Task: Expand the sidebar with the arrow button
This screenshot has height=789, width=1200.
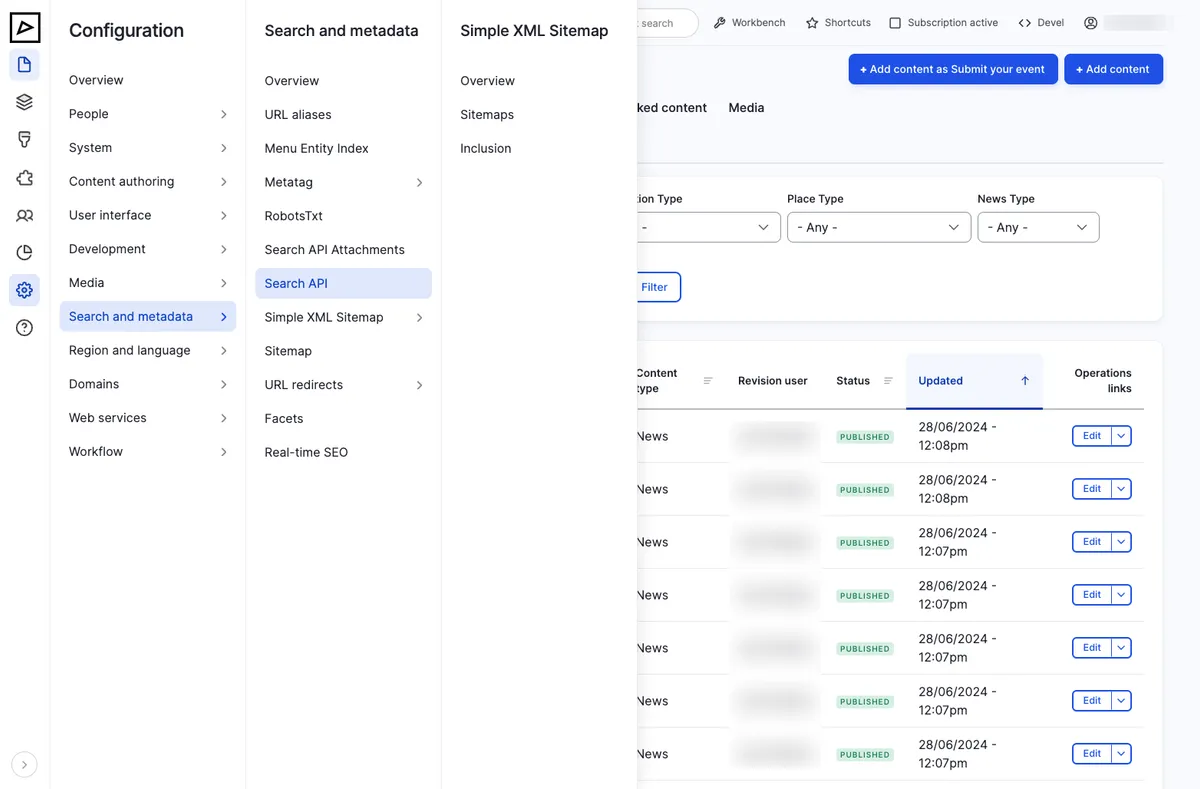Action: point(25,765)
